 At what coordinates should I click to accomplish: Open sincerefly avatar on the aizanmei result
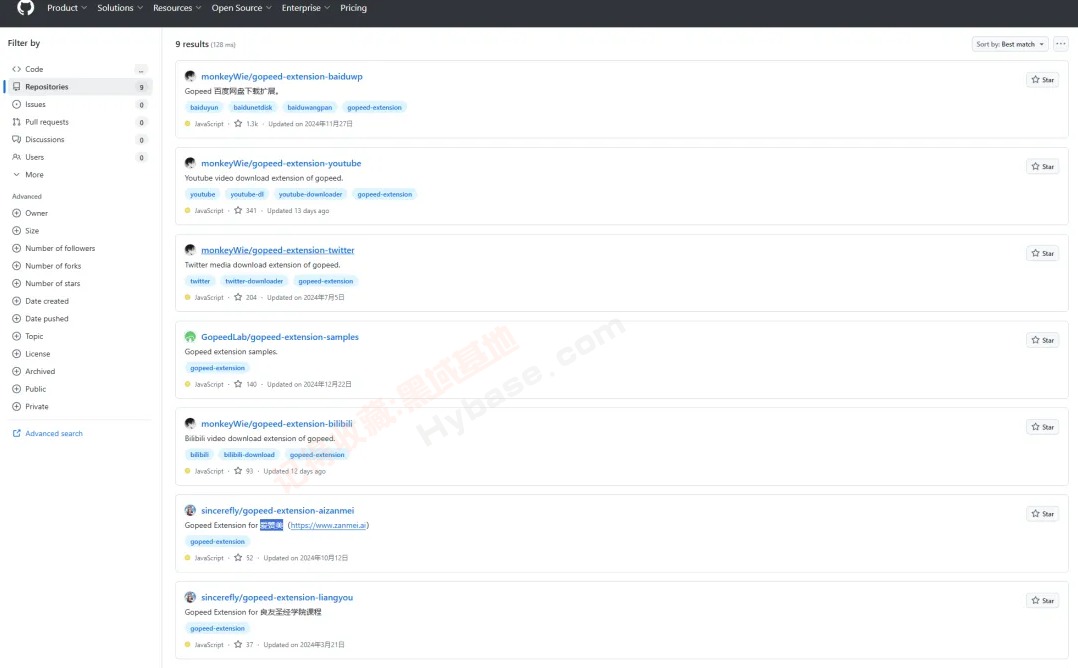pos(190,511)
